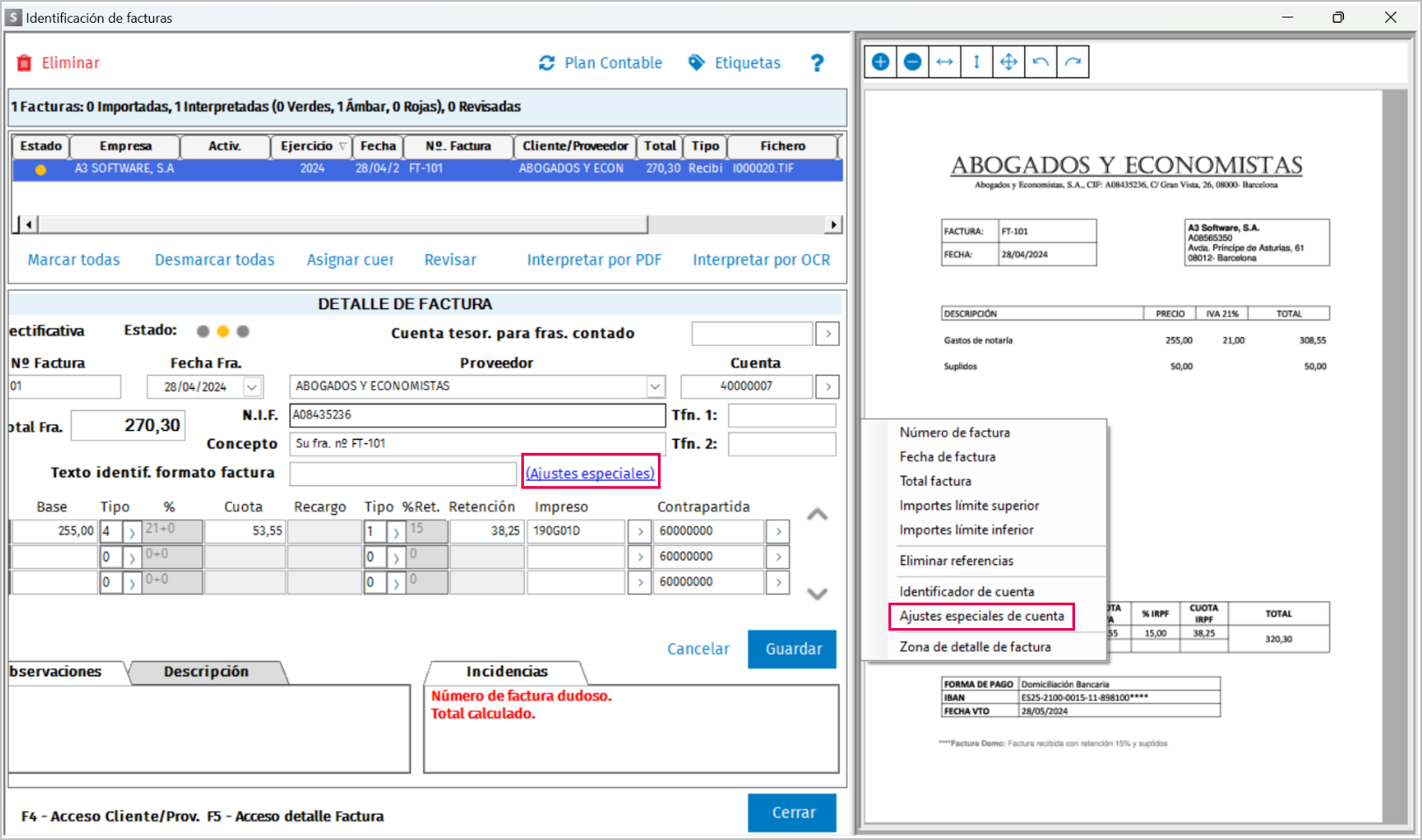Click the Plan Contable refresh icon
Image resolution: width=1422 pixels, height=840 pixels.
coord(547,63)
